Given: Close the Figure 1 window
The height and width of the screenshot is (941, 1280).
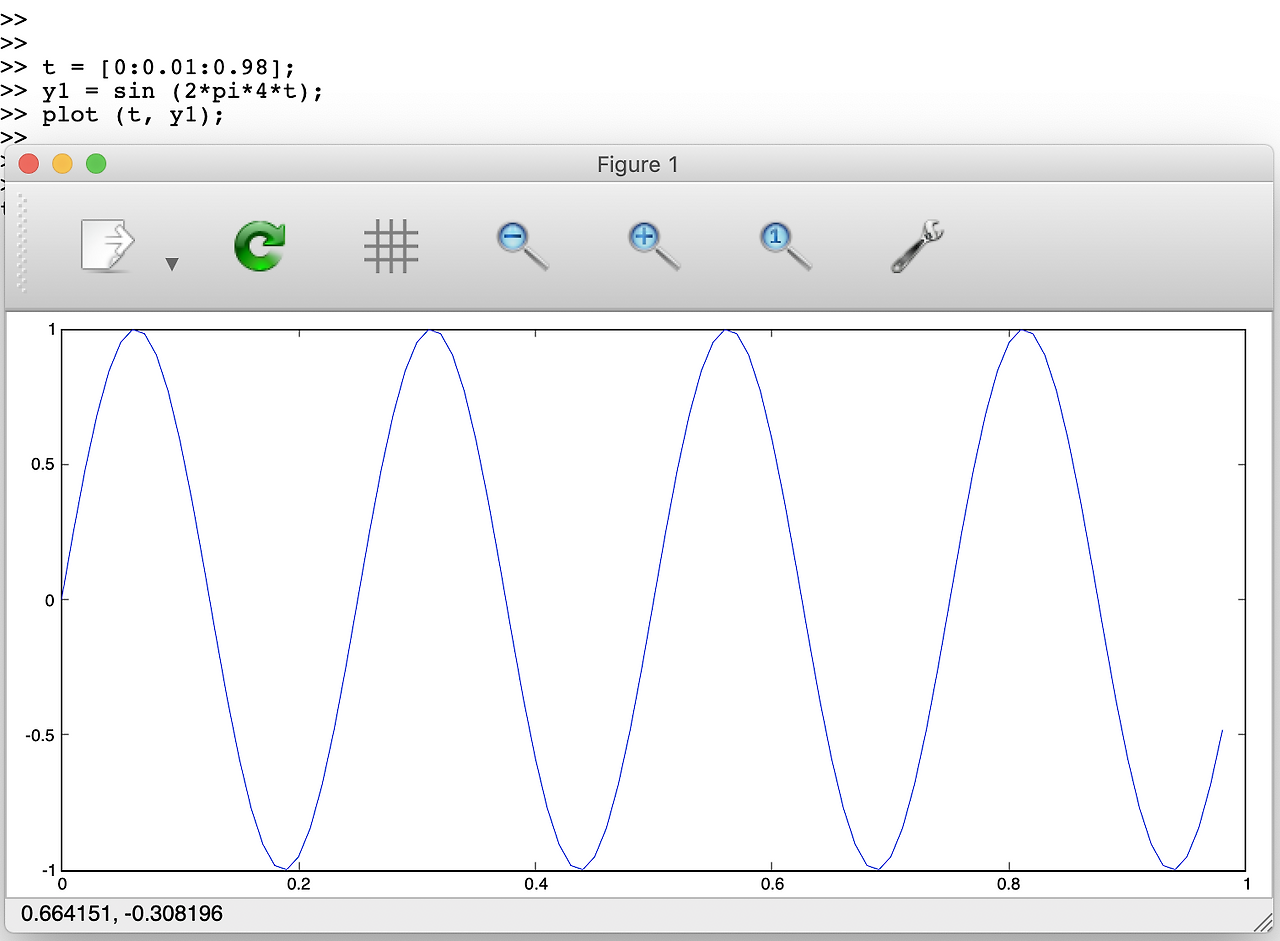Looking at the screenshot, I should [x=29, y=164].
